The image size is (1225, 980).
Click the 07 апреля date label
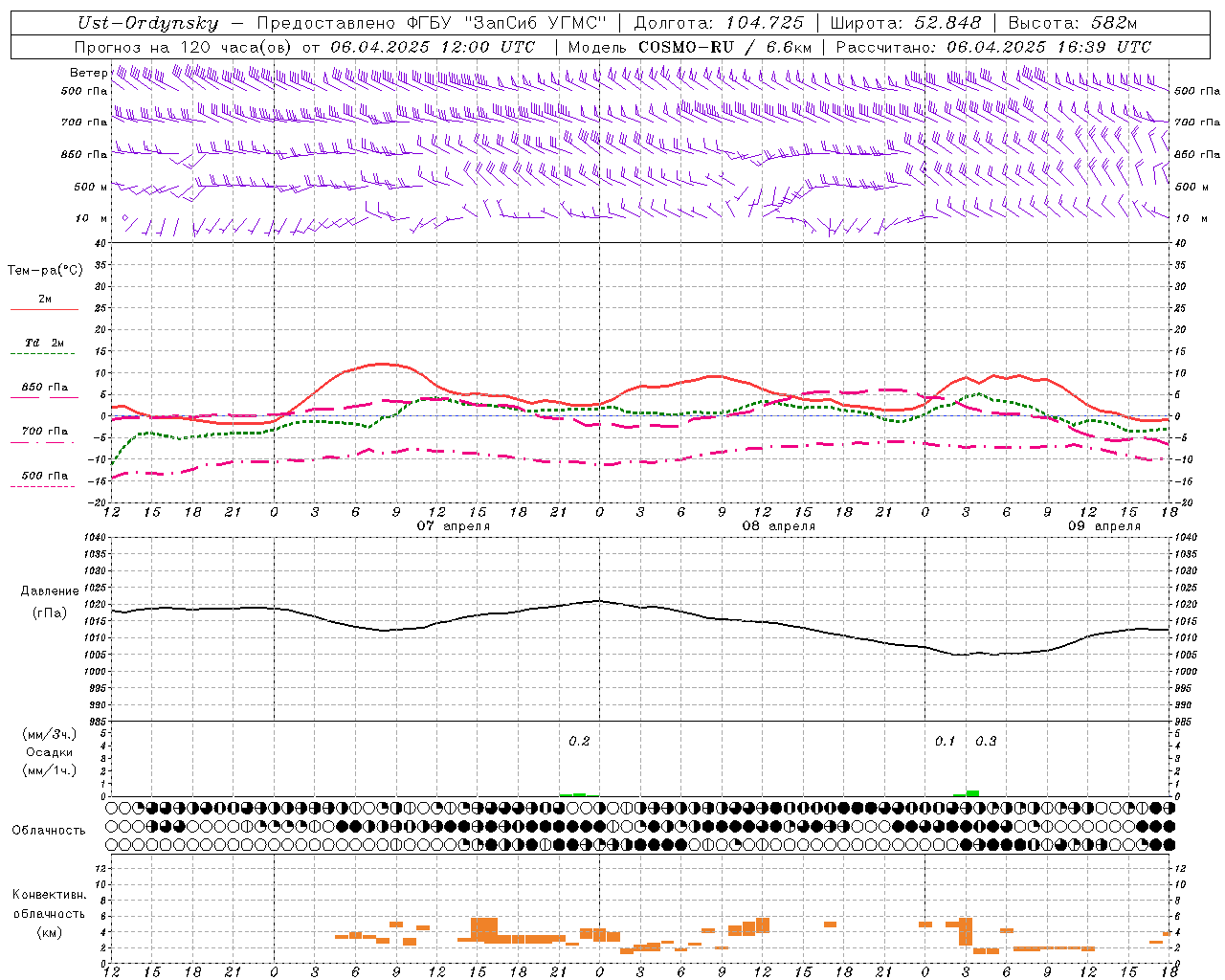click(x=454, y=526)
